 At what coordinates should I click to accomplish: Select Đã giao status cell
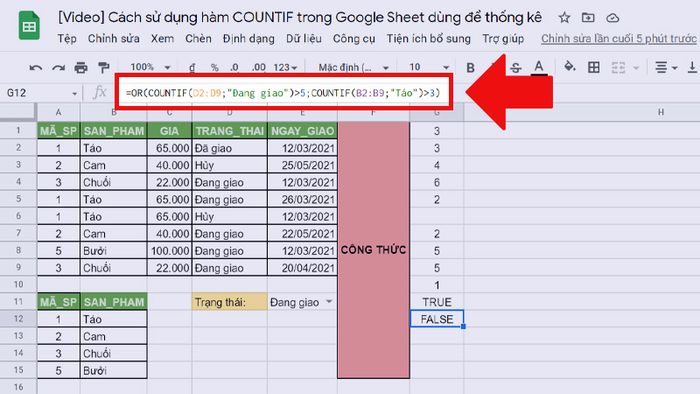click(x=229, y=148)
